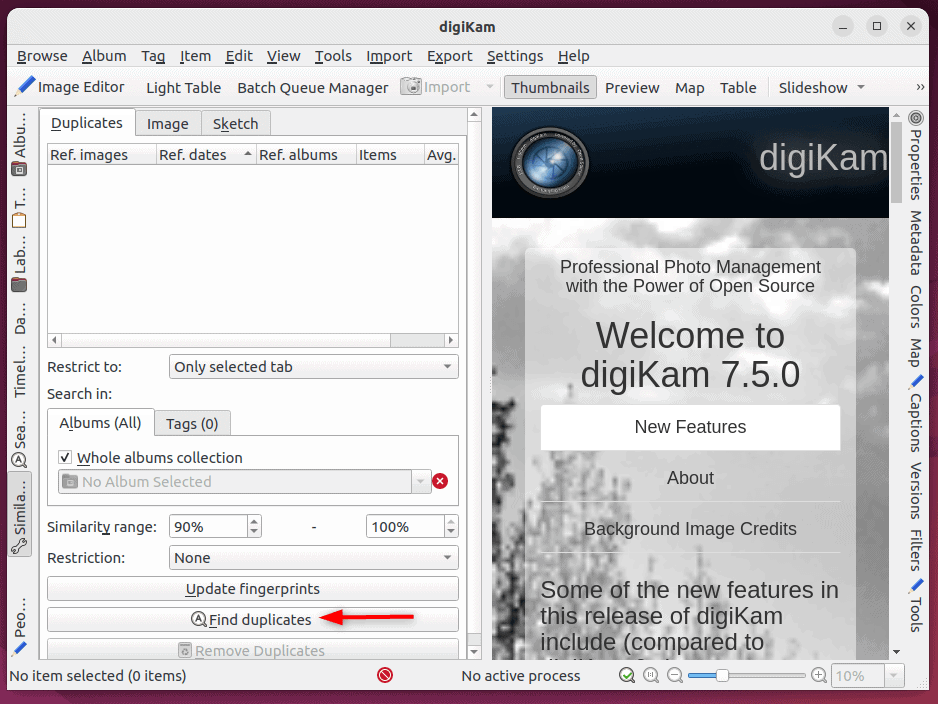
Task: Open the About welcome link
Action: (690, 478)
